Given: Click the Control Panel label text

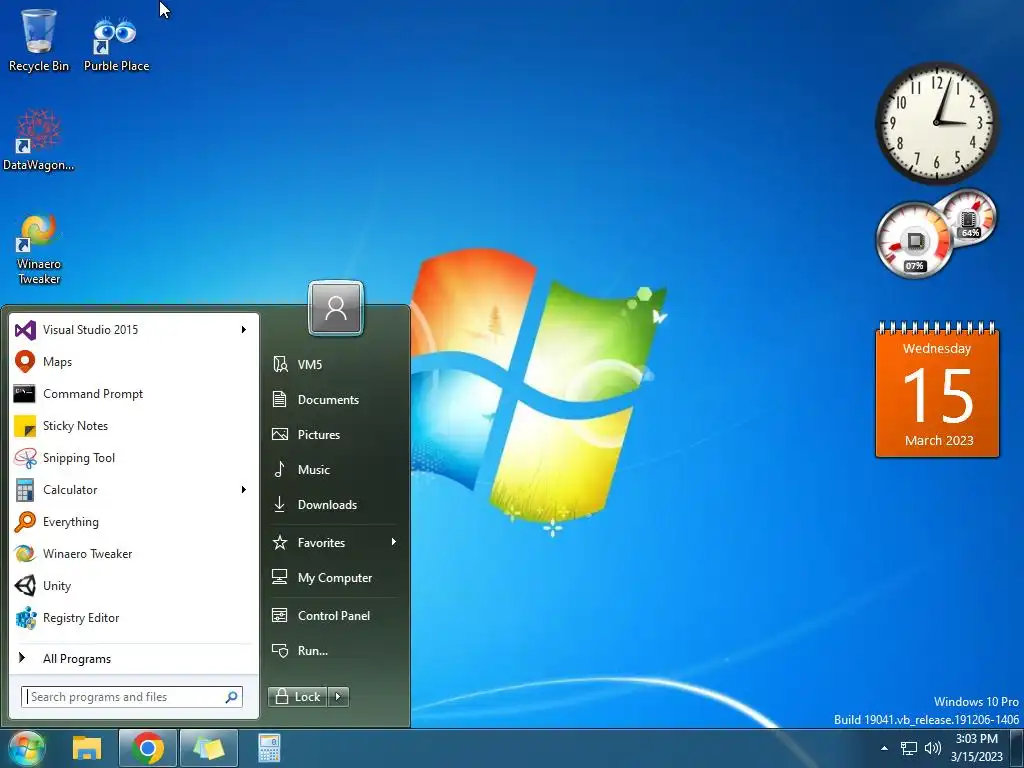Looking at the screenshot, I should (x=334, y=616).
